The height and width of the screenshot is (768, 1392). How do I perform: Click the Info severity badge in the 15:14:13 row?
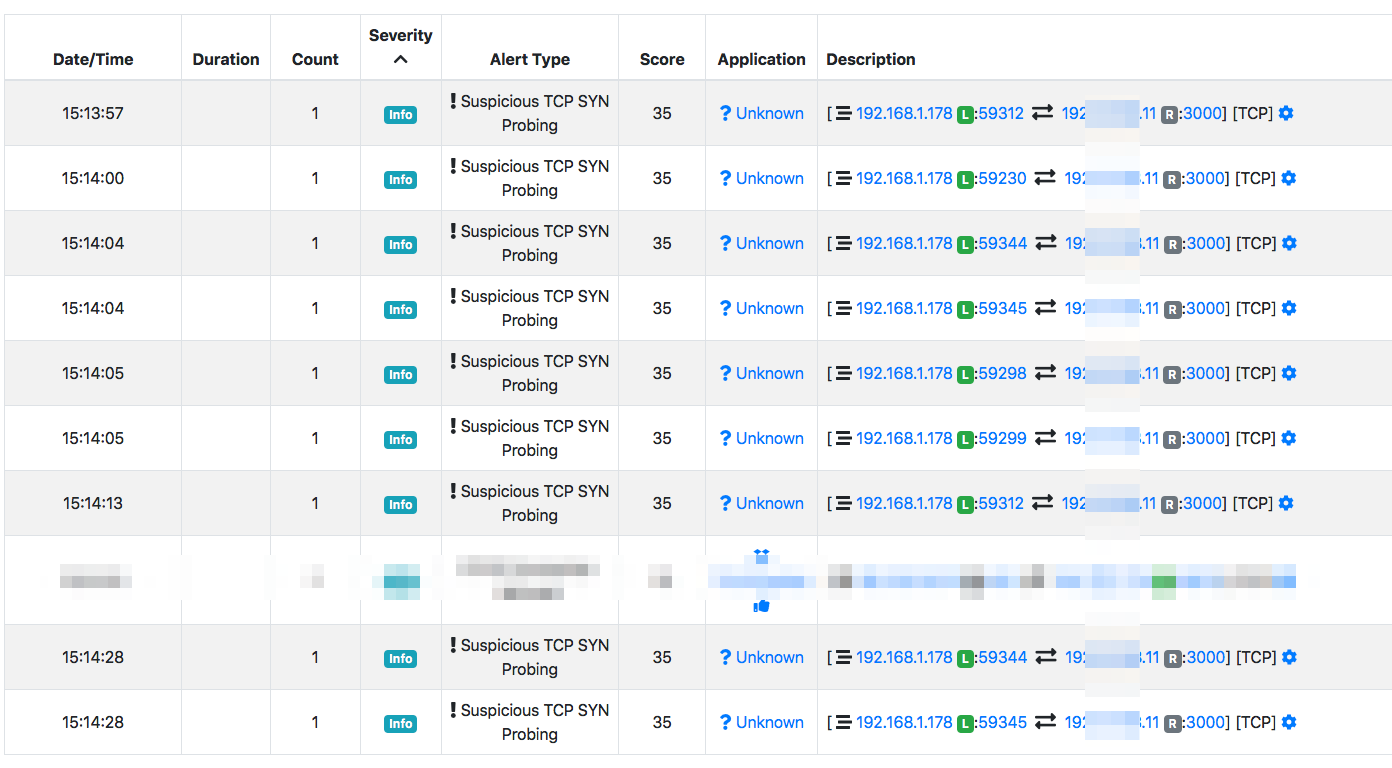[401, 505]
